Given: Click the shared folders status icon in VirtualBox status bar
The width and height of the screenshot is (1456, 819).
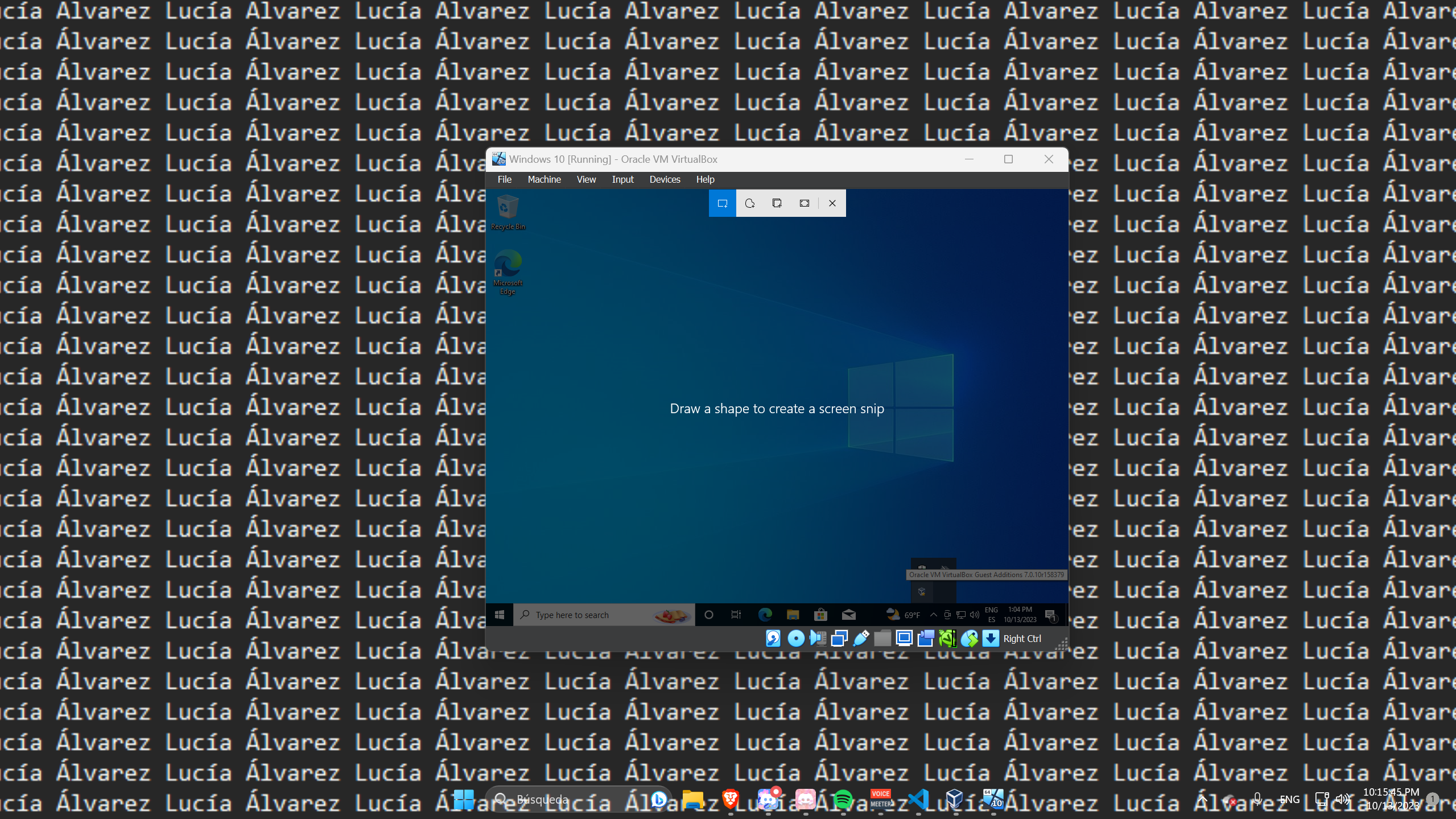Looking at the screenshot, I should [882, 639].
